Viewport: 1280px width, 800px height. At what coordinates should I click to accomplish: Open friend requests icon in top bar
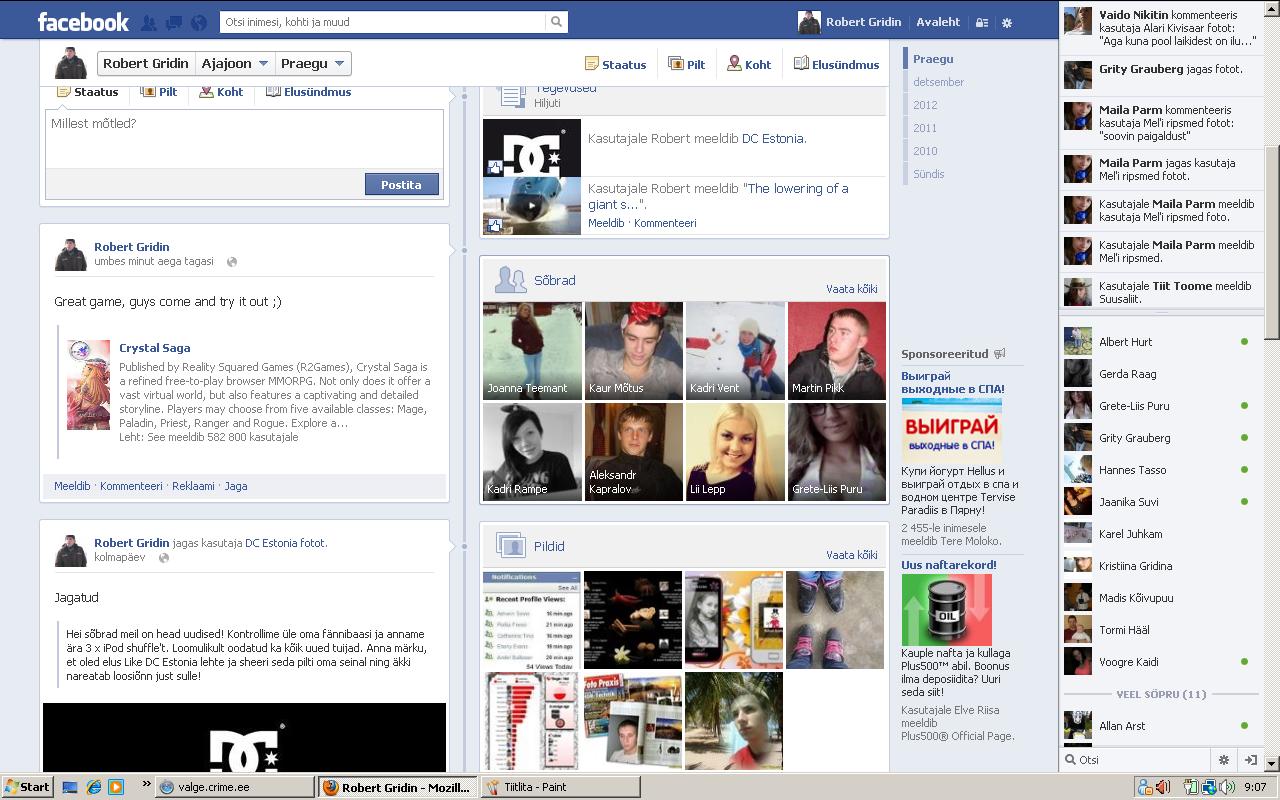coord(149,22)
